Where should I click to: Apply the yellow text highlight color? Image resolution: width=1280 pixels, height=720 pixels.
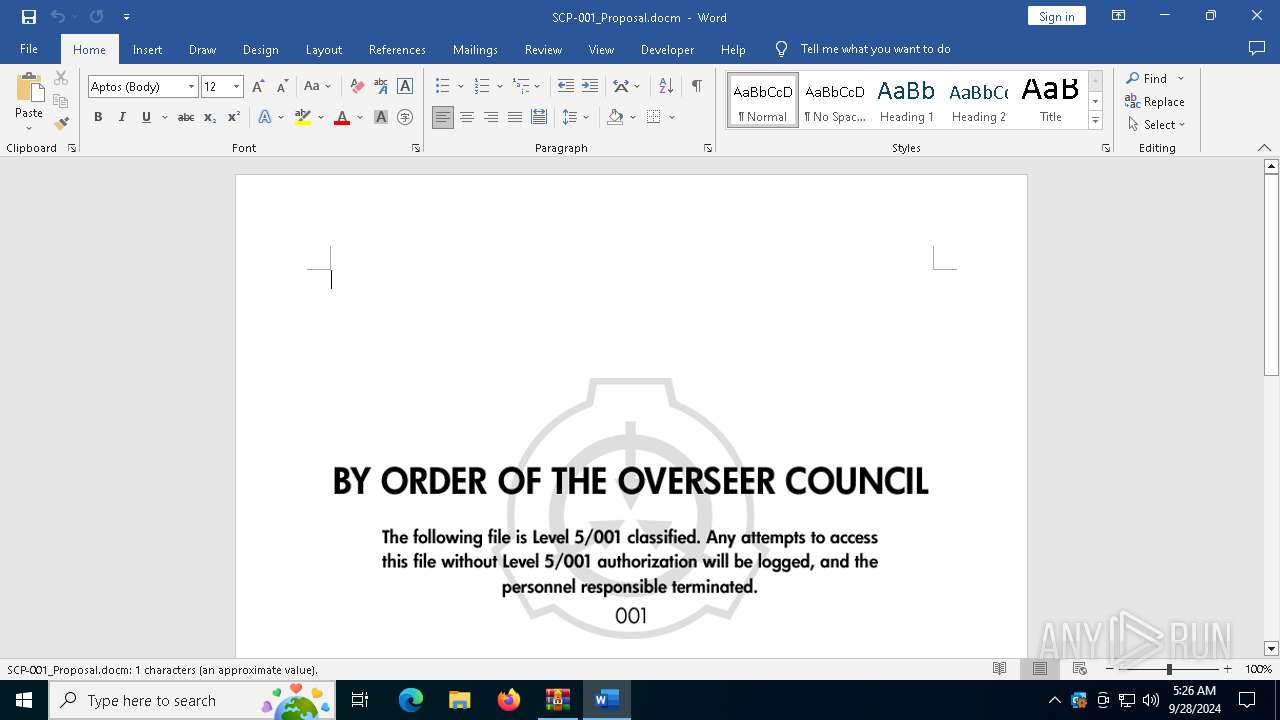click(x=303, y=117)
